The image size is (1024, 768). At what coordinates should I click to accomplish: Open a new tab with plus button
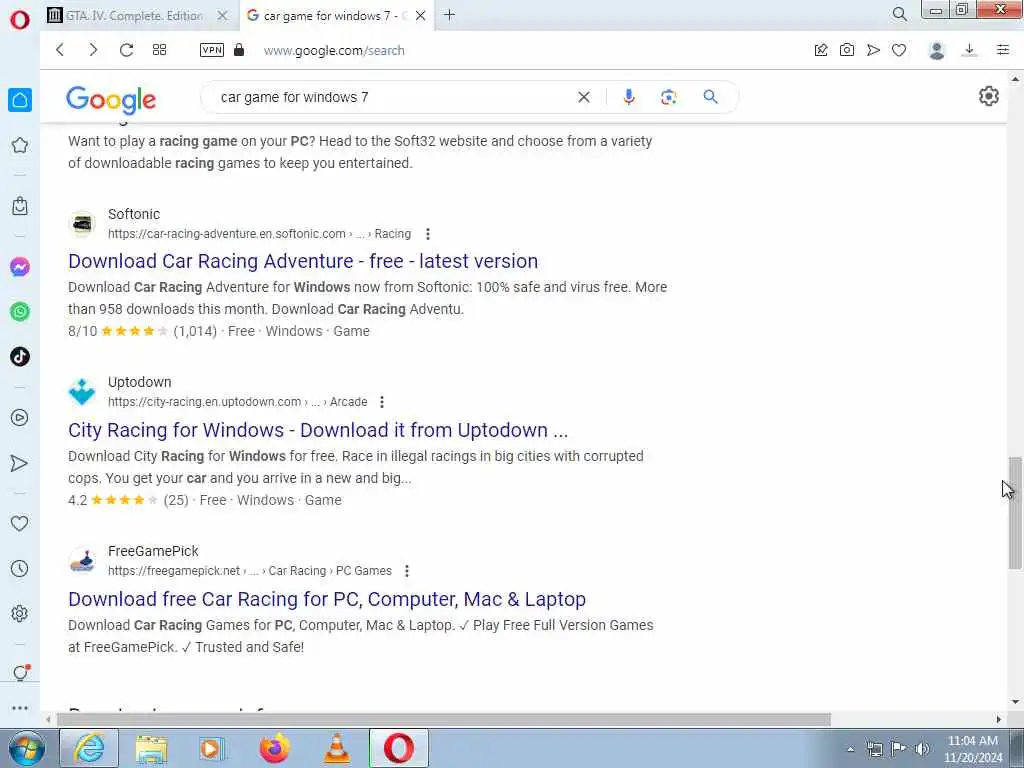pyautogui.click(x=449, y=15)
